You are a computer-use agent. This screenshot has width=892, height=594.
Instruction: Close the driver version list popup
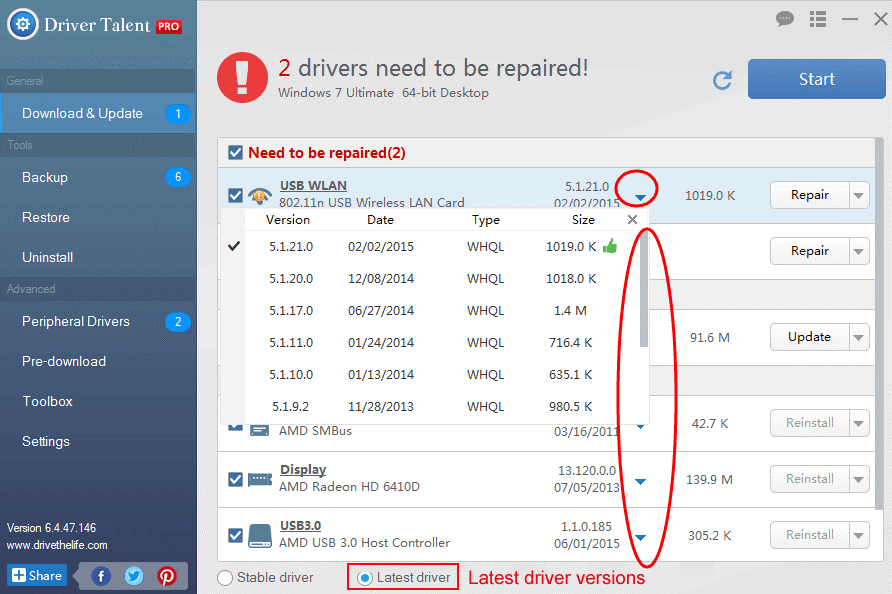pos(632,220)
